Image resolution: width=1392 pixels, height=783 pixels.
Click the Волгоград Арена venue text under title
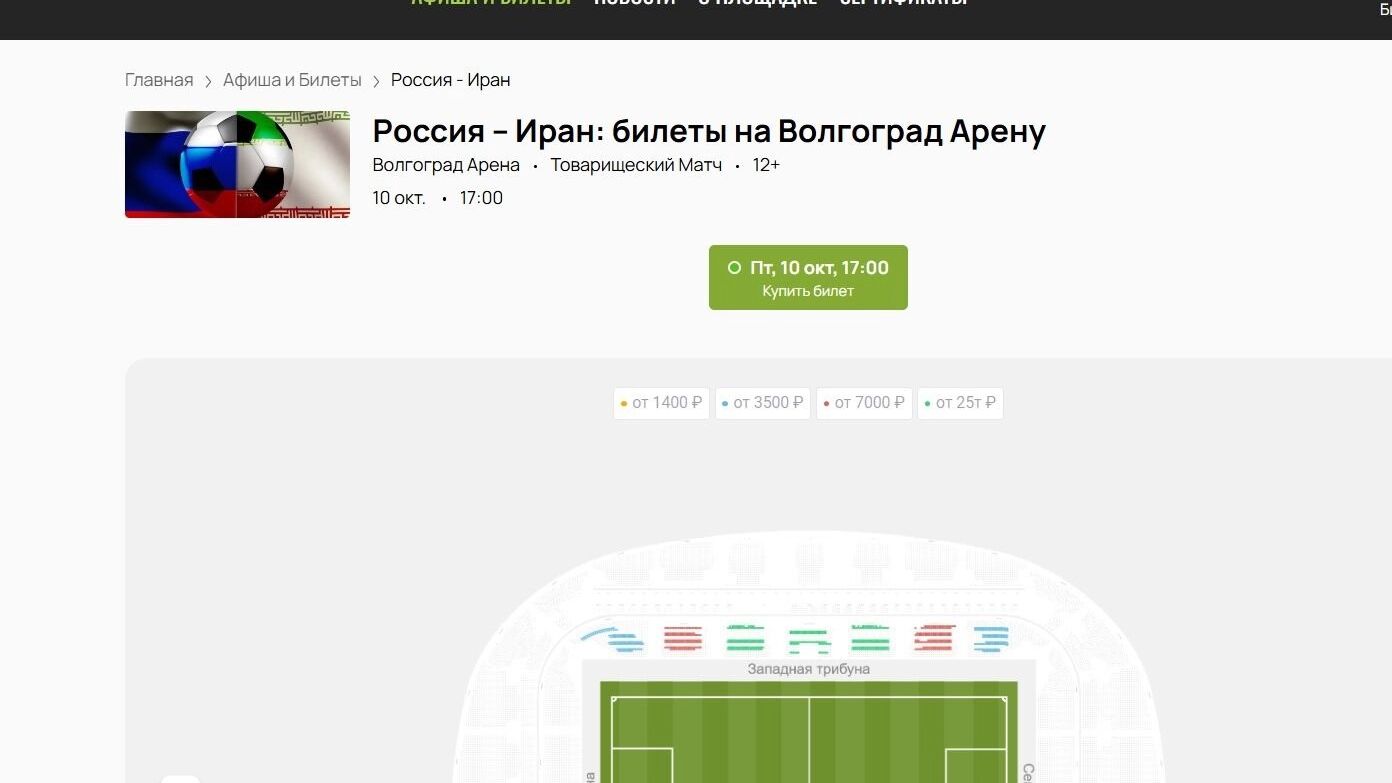pyautogui.click(x=446, y=165)
